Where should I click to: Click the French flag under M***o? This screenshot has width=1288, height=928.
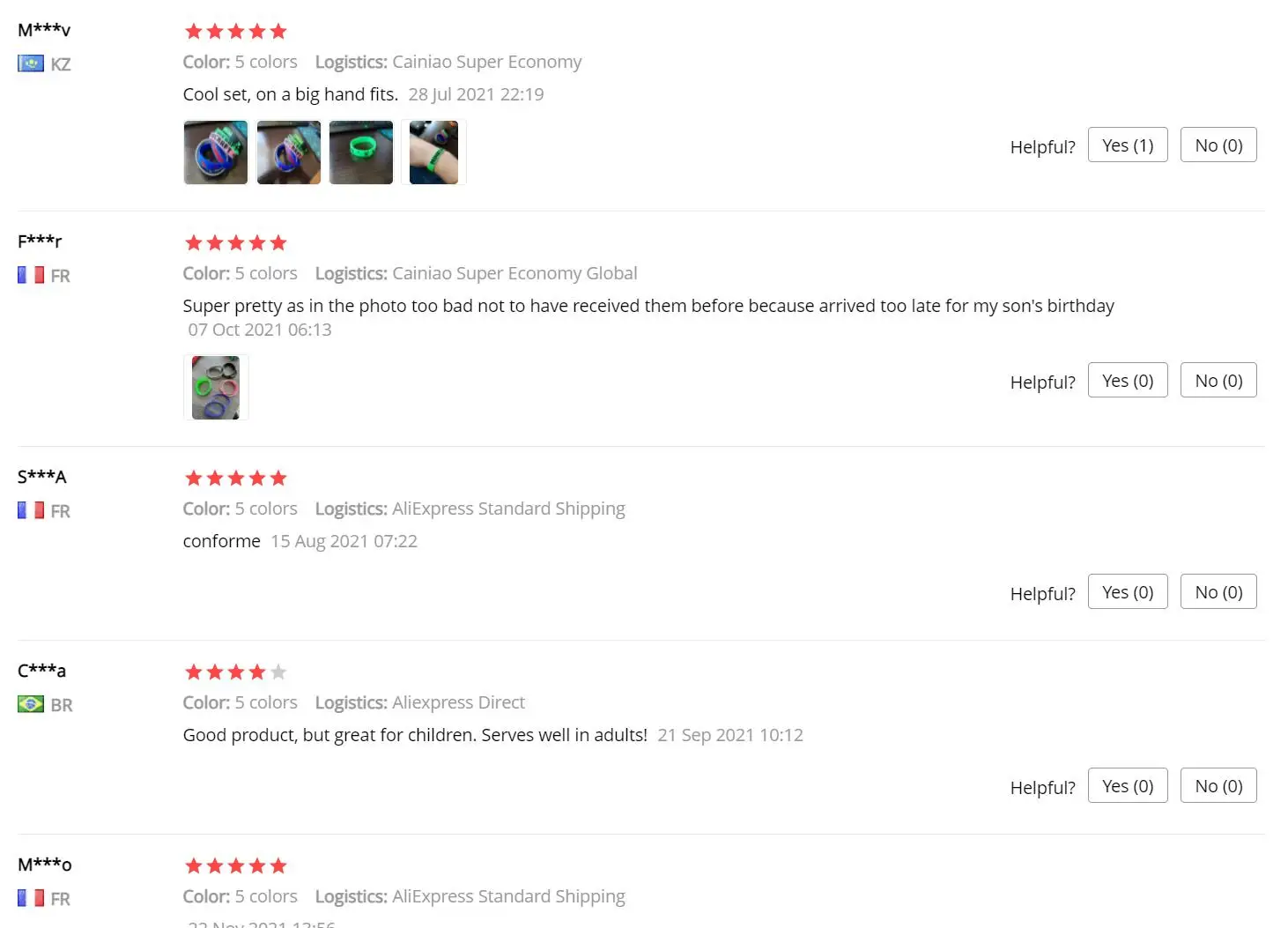[31, 898]
